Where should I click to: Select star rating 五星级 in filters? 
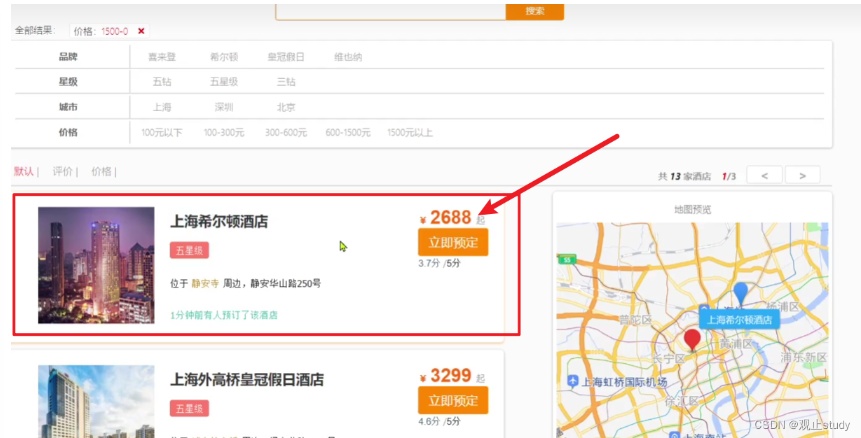click(x=224, y=82)
